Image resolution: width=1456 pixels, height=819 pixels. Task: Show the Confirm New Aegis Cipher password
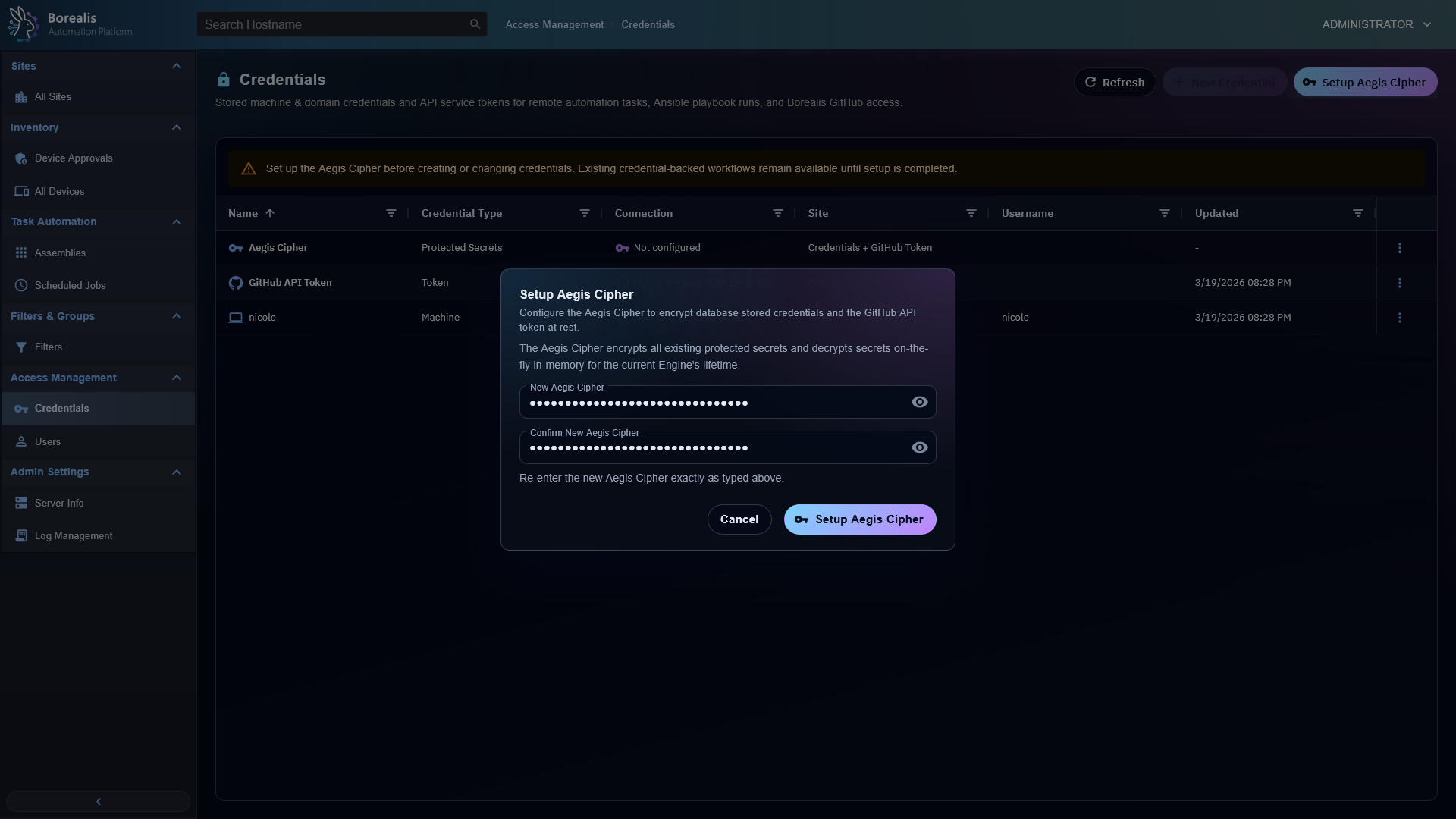(x=920, y=447)
